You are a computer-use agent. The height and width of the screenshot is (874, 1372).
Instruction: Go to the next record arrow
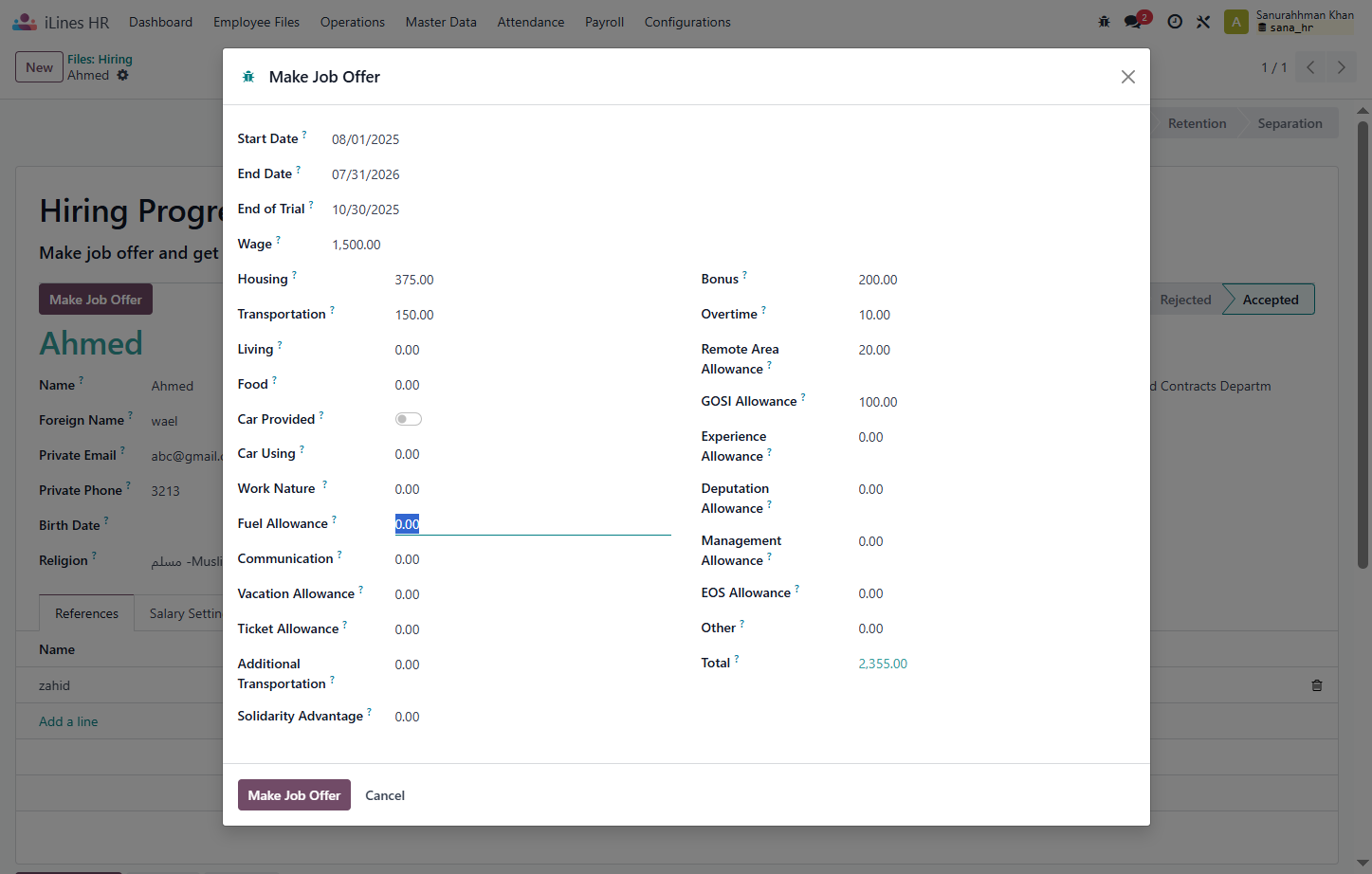pos(1341,67)
